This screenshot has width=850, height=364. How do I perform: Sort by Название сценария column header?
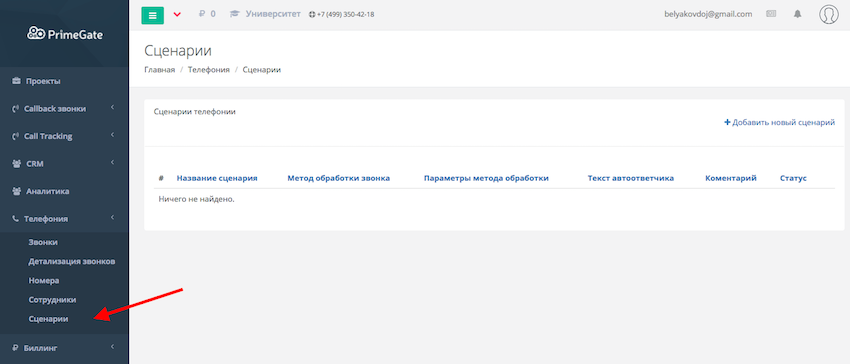pyautogui.click(x=217, y=178)
